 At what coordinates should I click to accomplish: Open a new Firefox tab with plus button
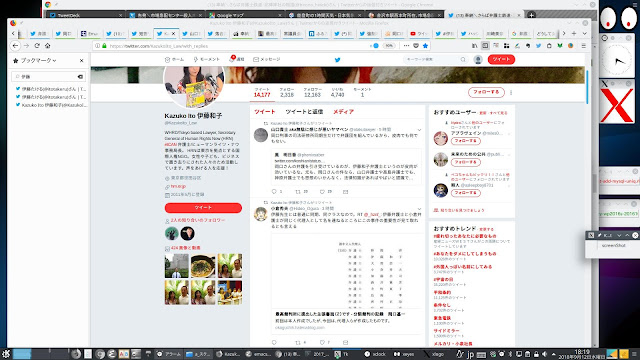[574, 33]
